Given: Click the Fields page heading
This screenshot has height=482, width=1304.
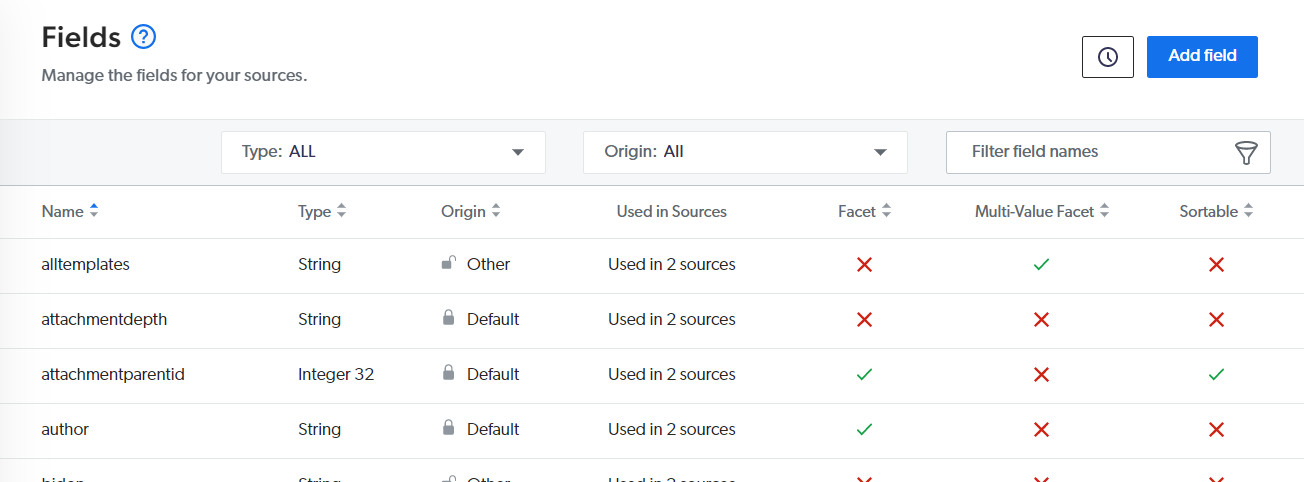Looking at the screenshot, I should (x=81, y=37).
